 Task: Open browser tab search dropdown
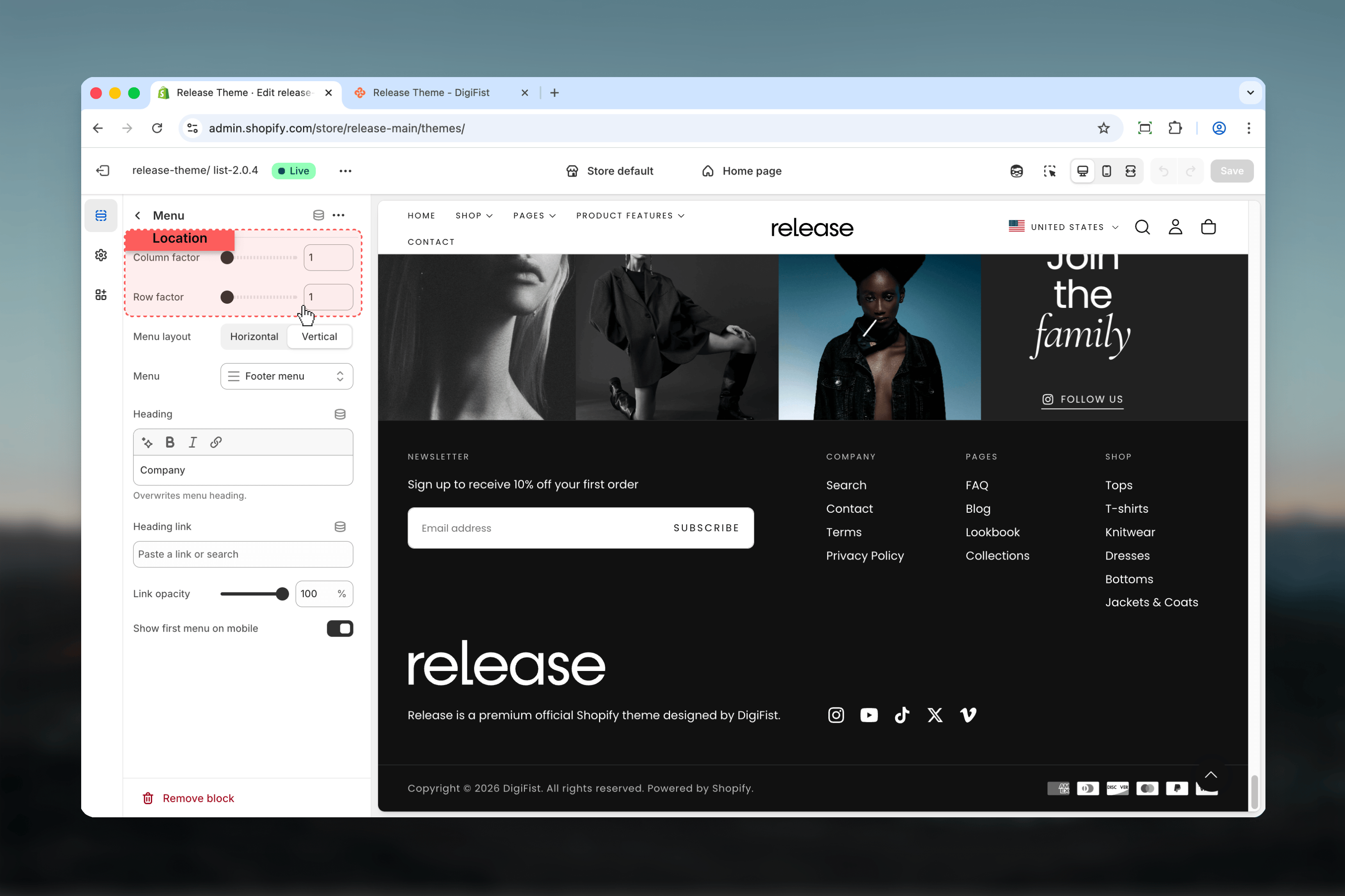tap(1250, 93)
